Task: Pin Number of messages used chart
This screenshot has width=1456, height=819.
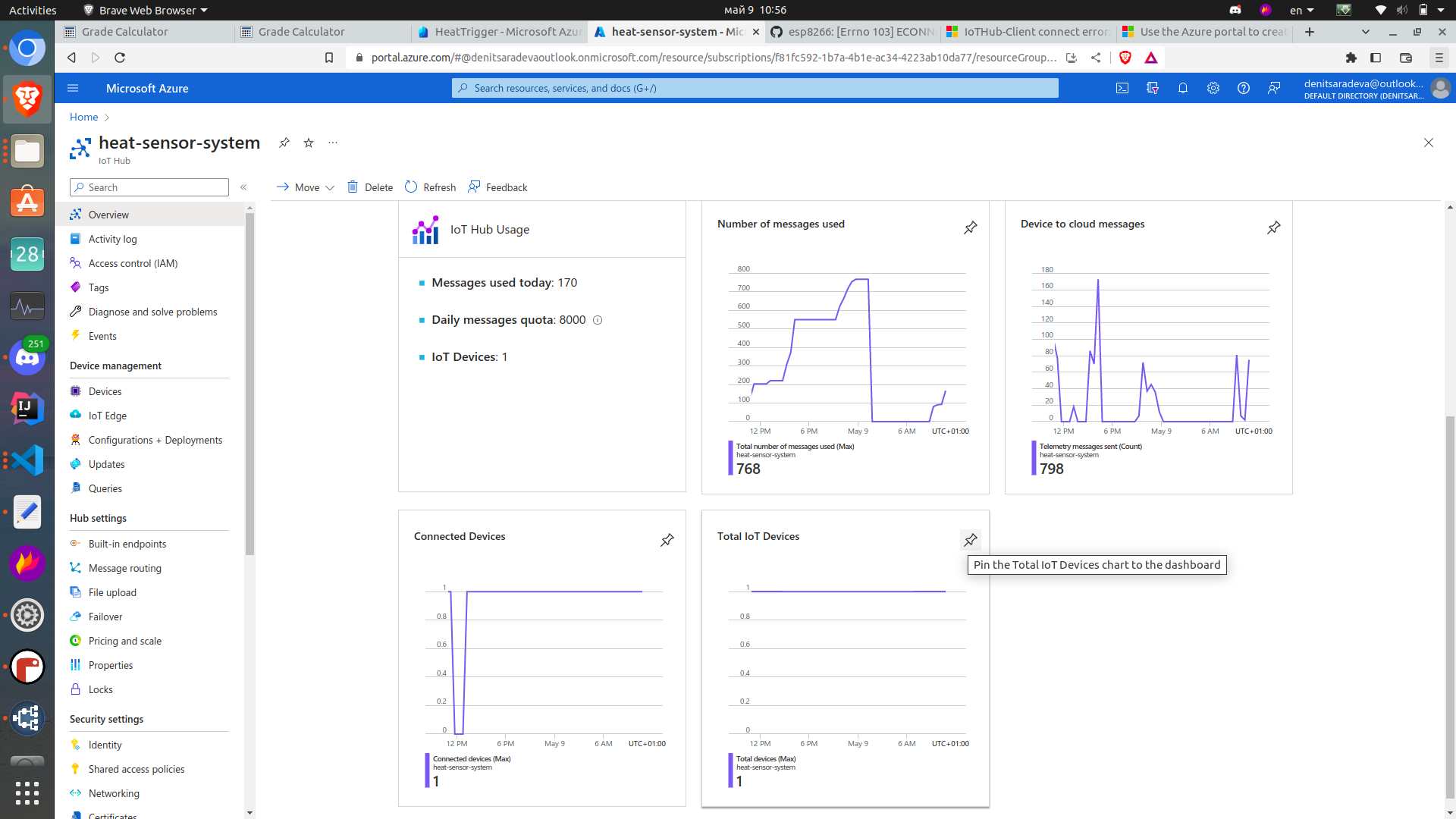Action: [971, 227]
